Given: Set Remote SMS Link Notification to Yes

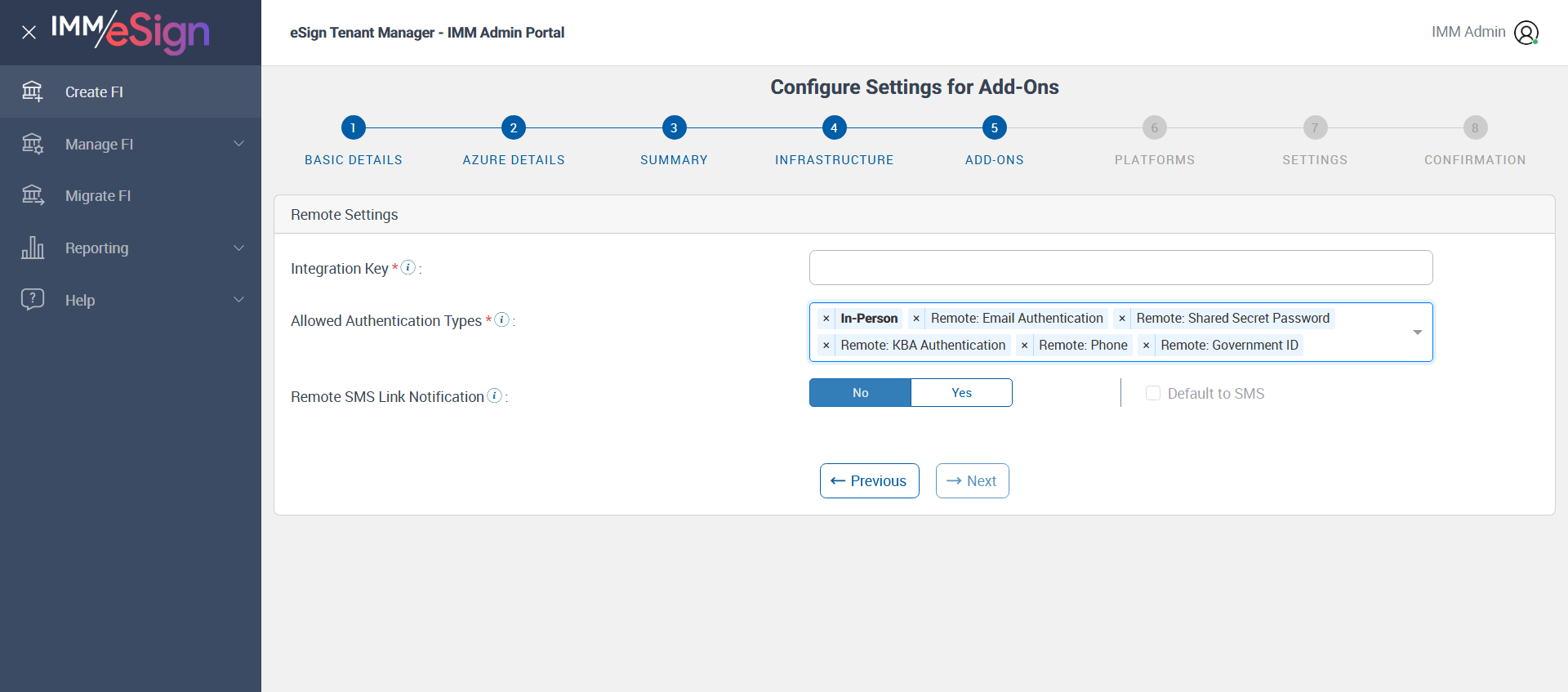Looking at the screenshot, I should coord(961,393).
